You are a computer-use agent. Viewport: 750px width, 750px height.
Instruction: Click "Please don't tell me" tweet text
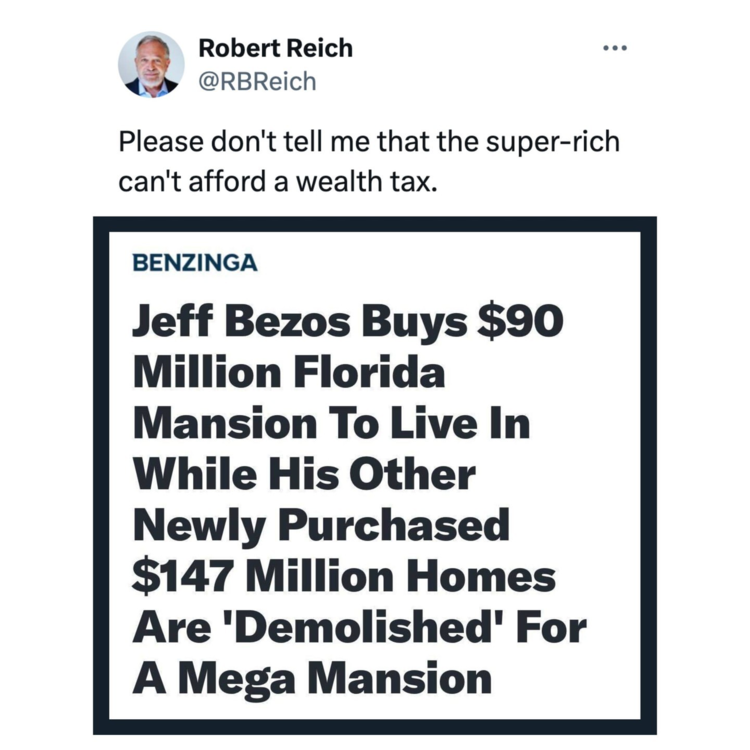248,142
